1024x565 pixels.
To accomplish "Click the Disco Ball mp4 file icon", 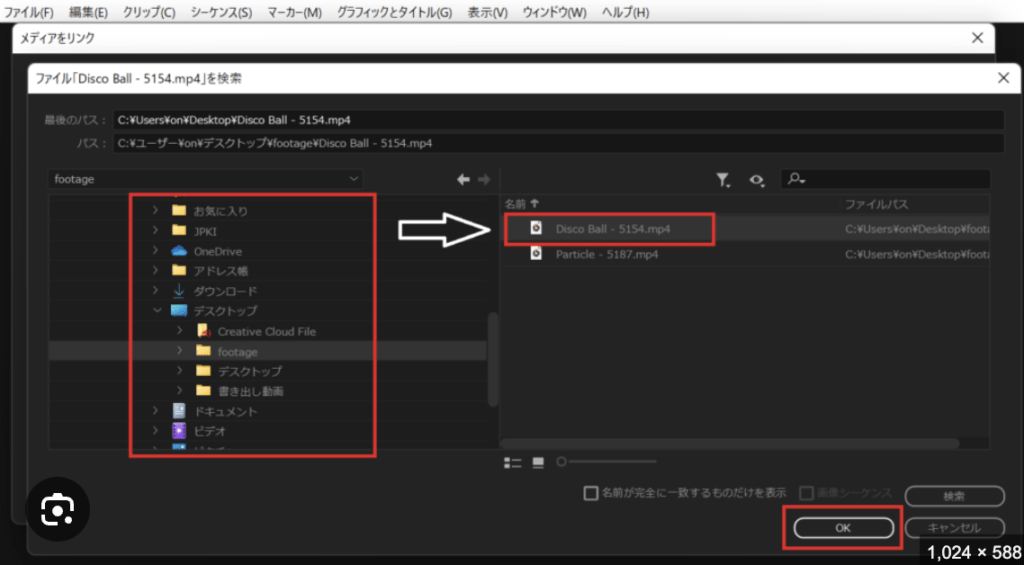I will (x=536, y=229).
